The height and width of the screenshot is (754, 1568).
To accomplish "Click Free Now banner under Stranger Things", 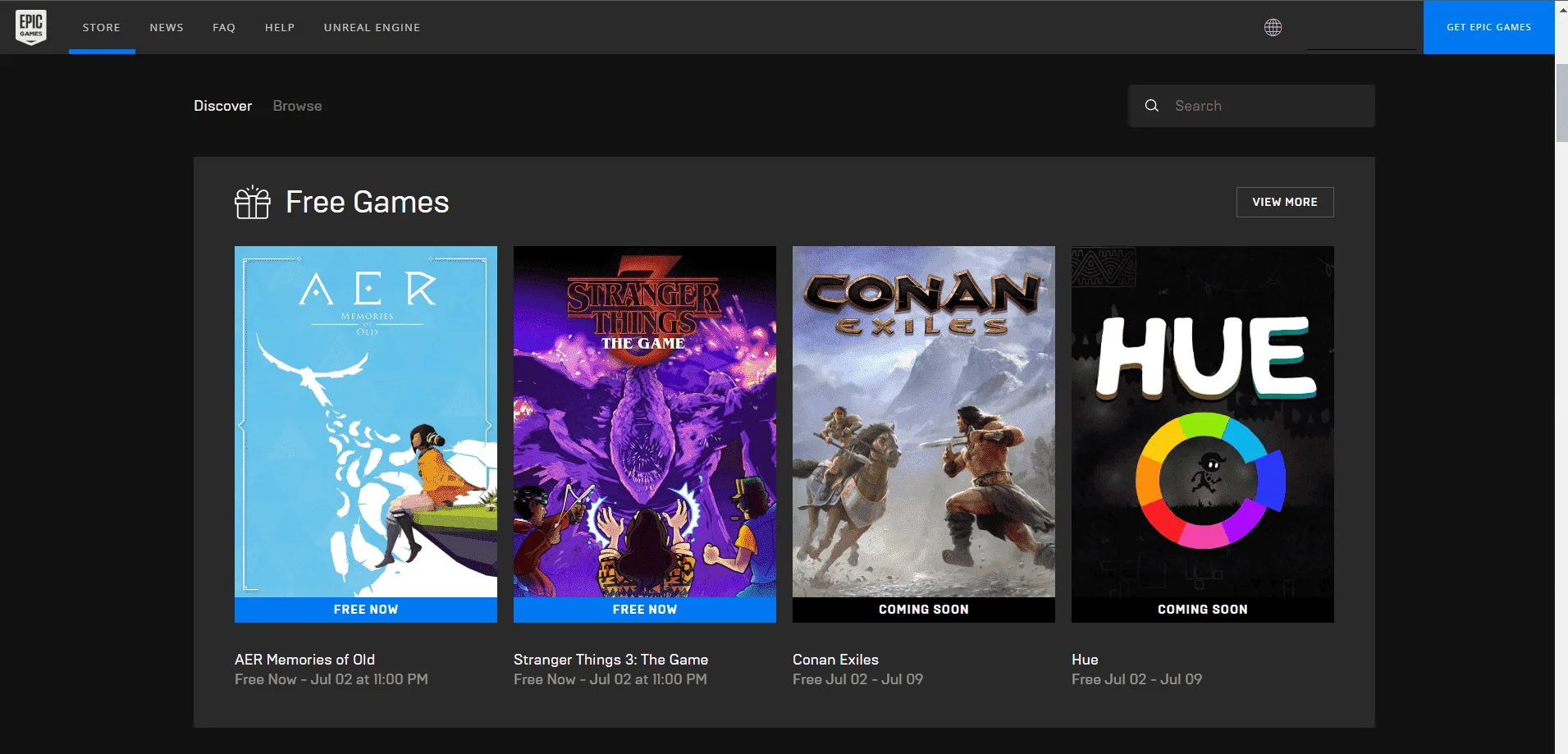I will 645,610.
